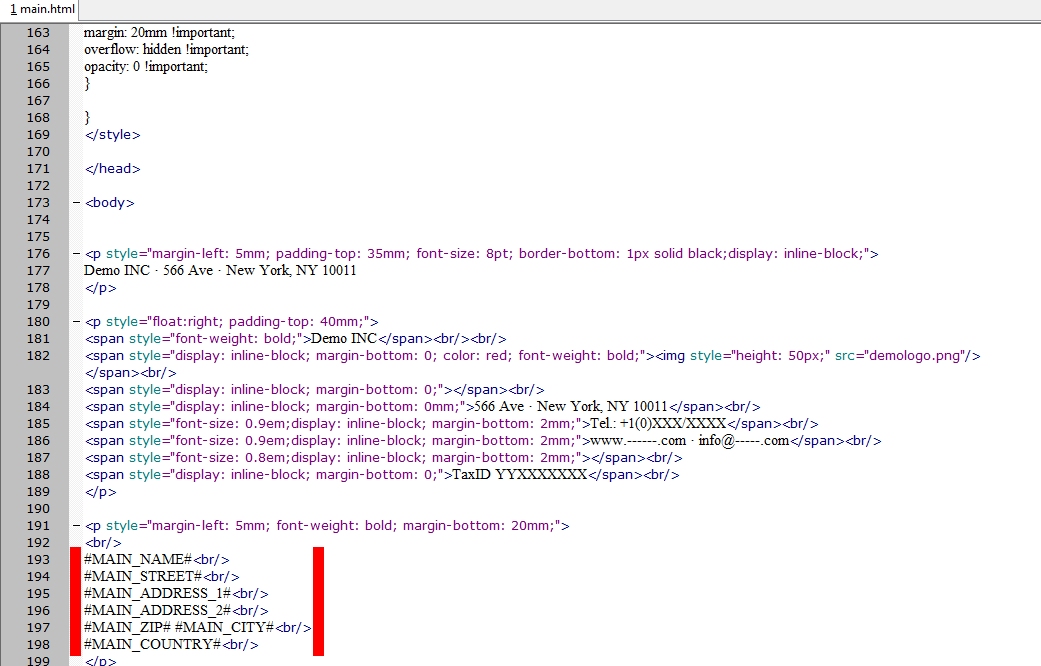Screen dimensions: 1041x666
Task: Collapse the body tag fold marker
Action: (x=76, y=203)
